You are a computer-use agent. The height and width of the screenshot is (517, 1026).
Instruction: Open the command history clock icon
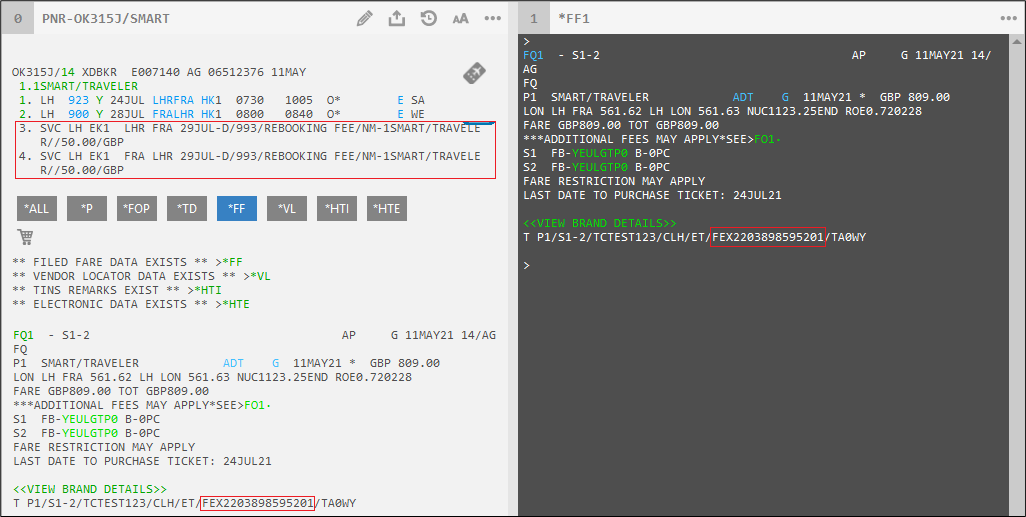[428, 18]
